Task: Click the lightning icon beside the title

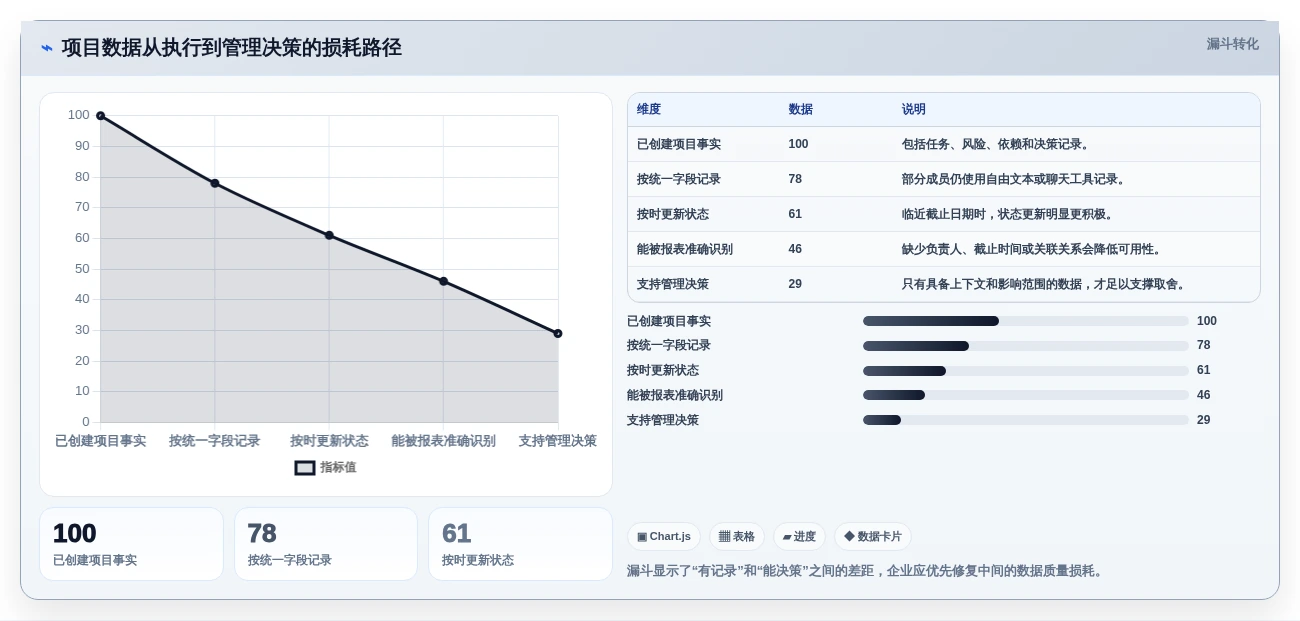Action: point(47,48)
